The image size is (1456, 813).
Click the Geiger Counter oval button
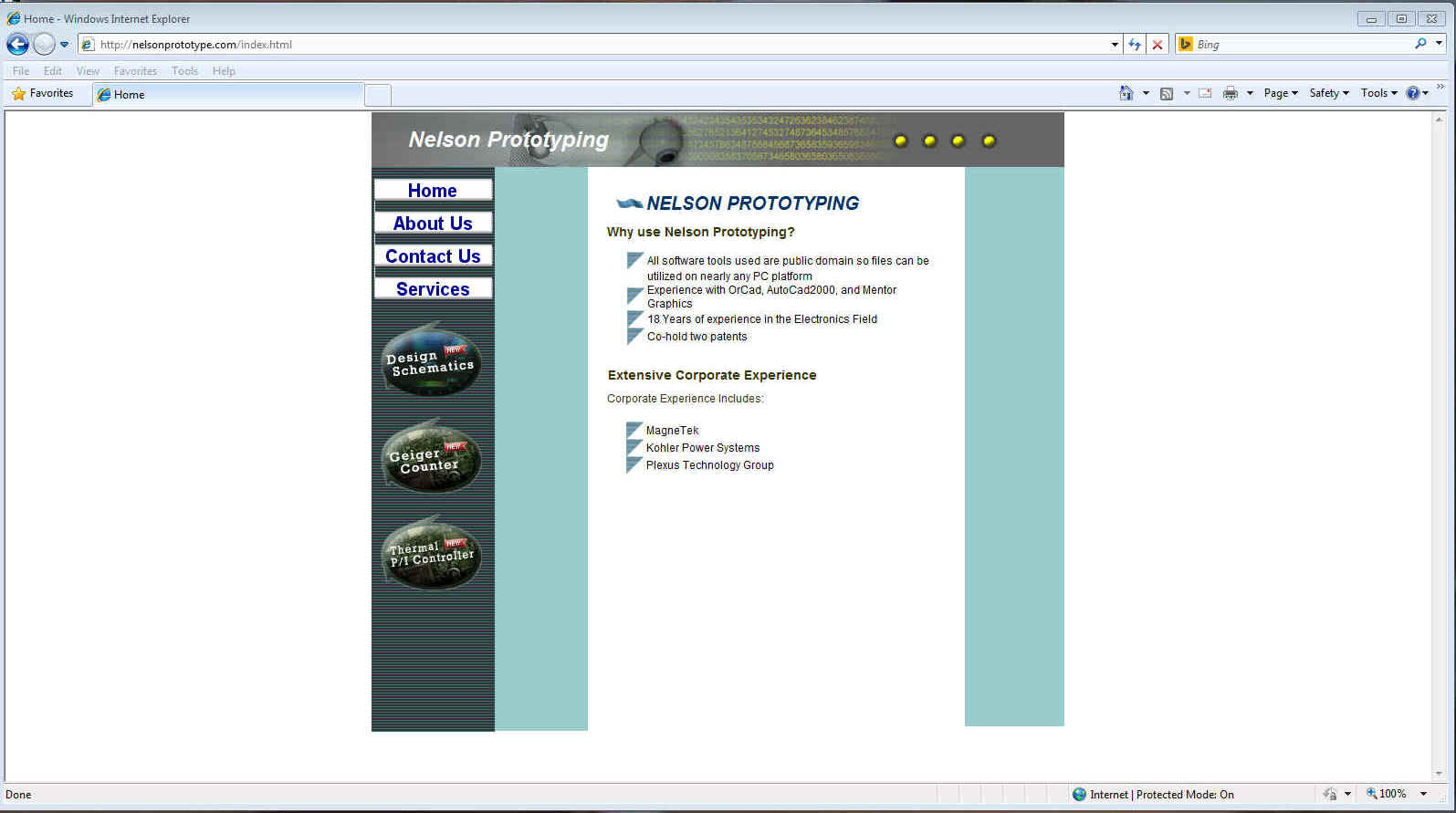click(431, 457)
